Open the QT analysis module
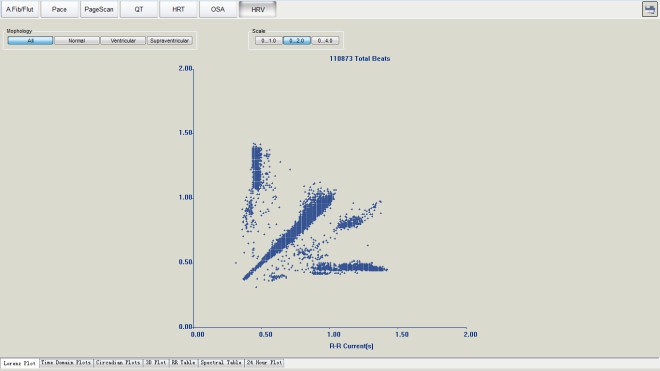This screenshot has width=660, height=371. 138,9
